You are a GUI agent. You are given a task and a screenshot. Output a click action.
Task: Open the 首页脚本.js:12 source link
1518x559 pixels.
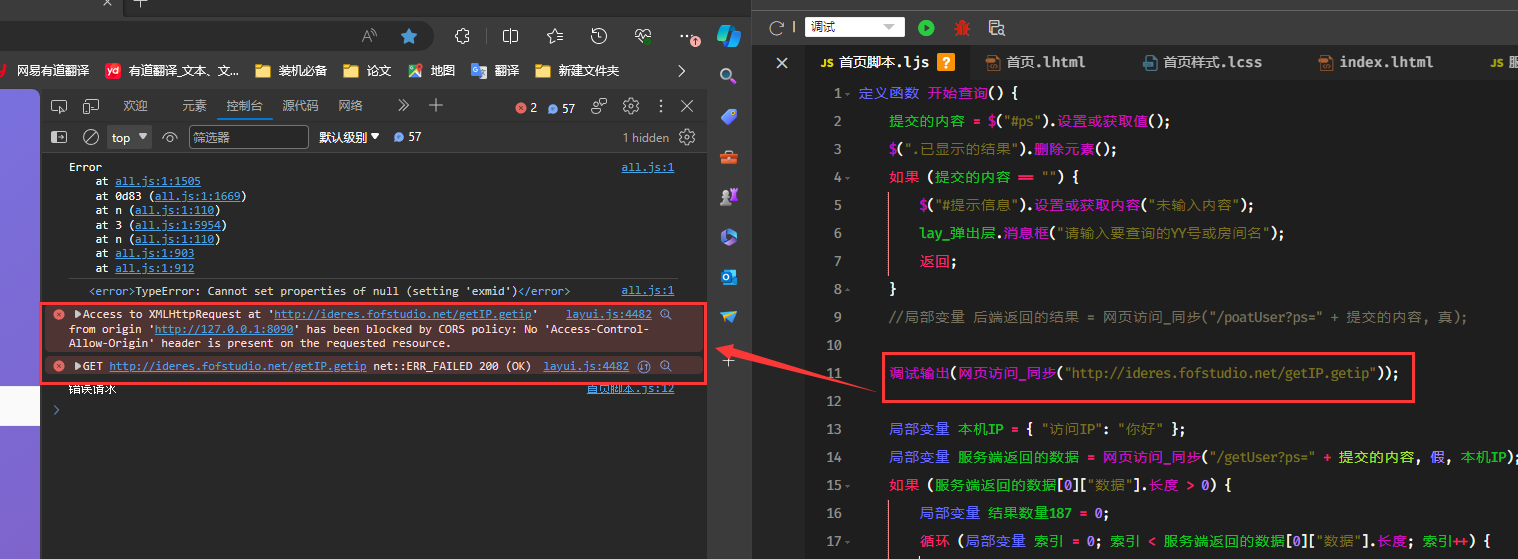(630, 388)
